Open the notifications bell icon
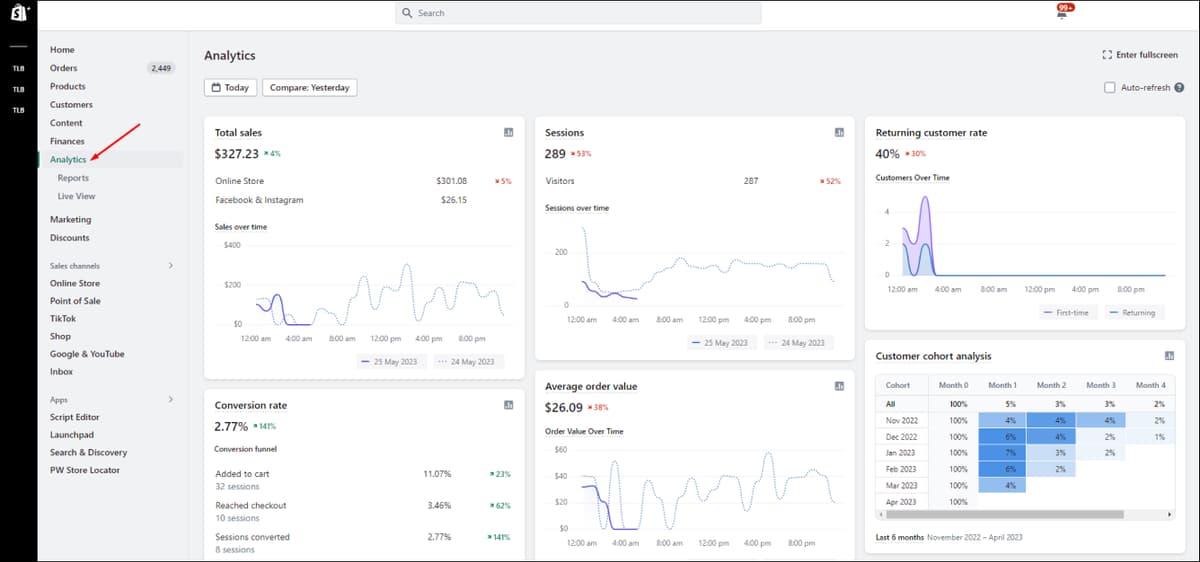Viewport: 1200px width, 562px height. pyautogui.click(x=1063, y=12)
